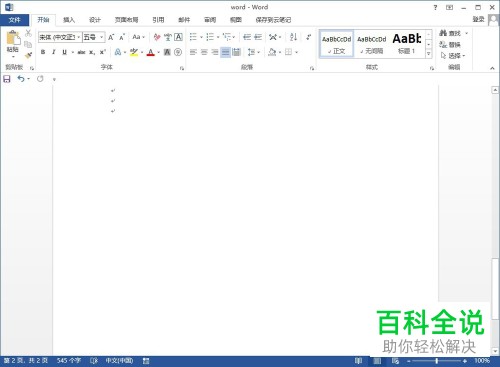Toggle justify alignment button

point(226,52)
